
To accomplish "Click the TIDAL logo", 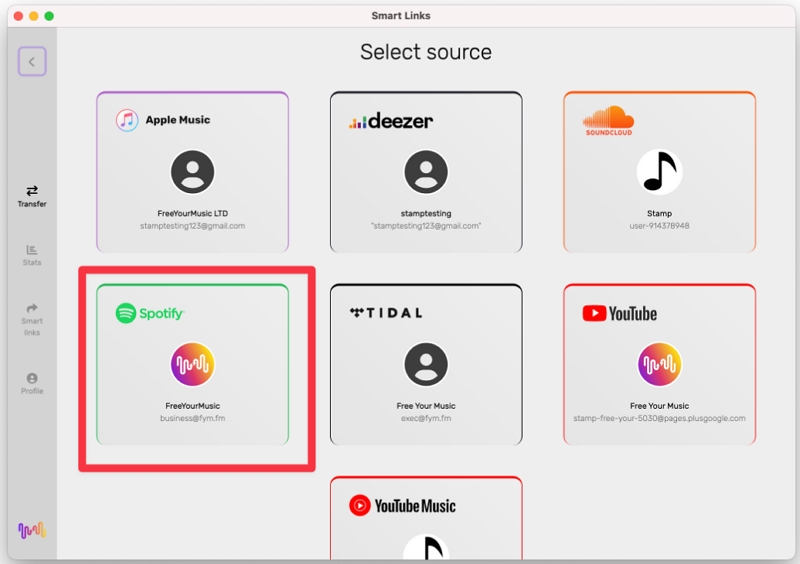I will (x=386, y=313).
